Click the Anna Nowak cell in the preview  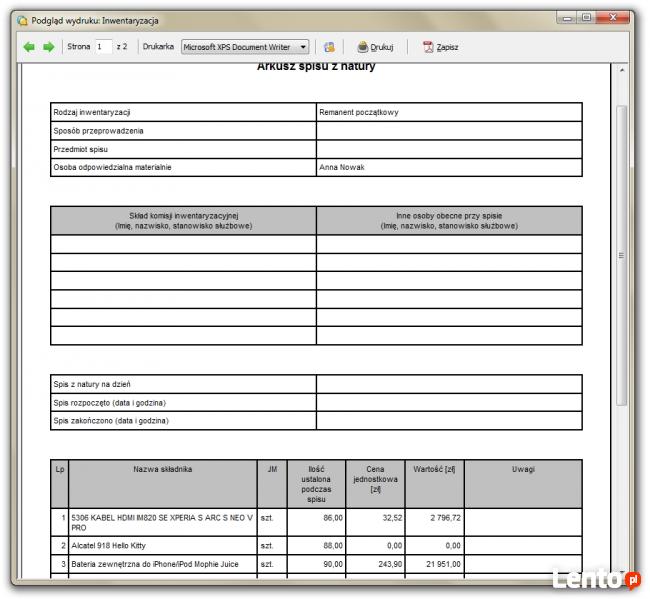[448, 167]
